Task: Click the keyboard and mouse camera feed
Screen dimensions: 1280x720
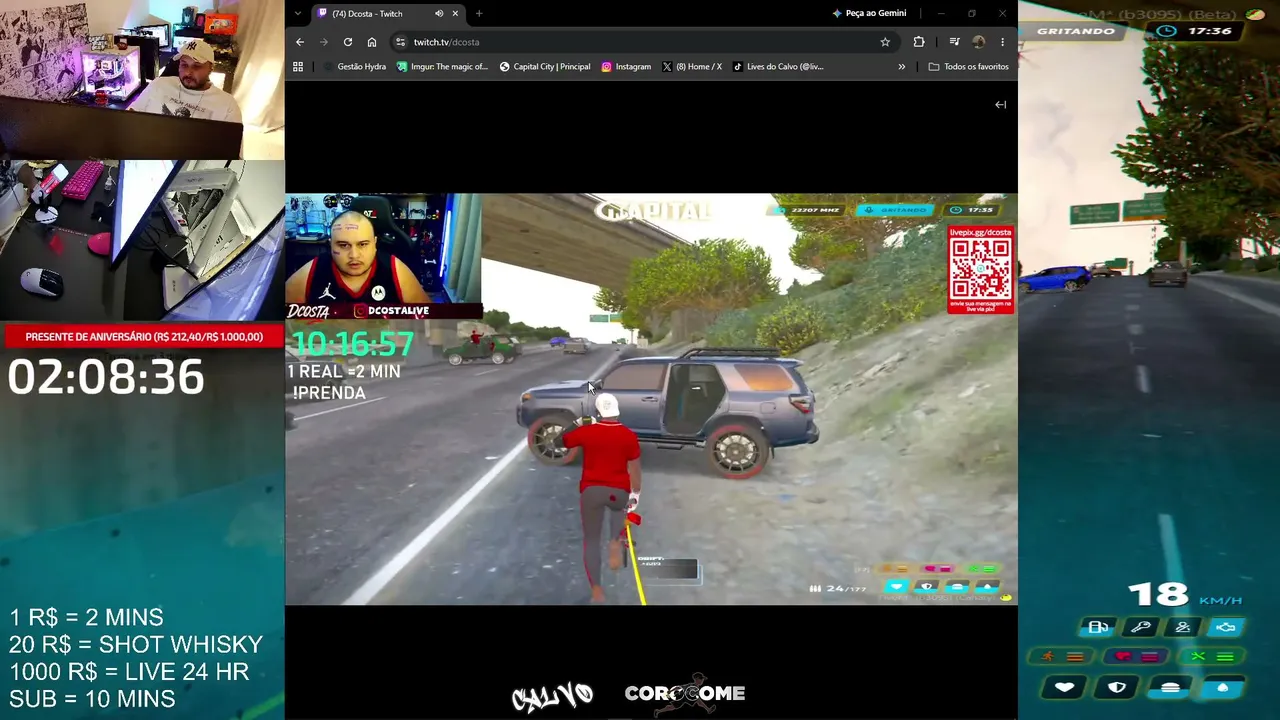Action: click(142, 240)
